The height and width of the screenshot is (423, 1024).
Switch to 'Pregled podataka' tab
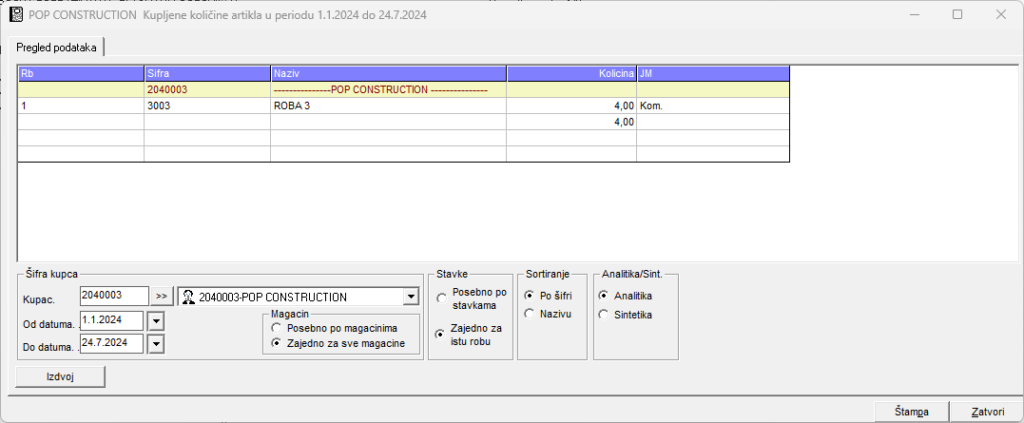(56, 48)
